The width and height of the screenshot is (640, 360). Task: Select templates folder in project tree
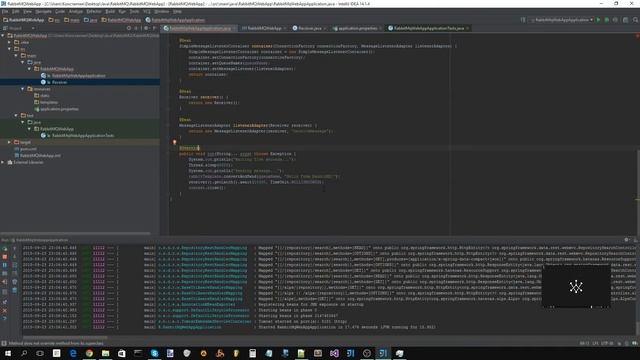pos(49,102)
